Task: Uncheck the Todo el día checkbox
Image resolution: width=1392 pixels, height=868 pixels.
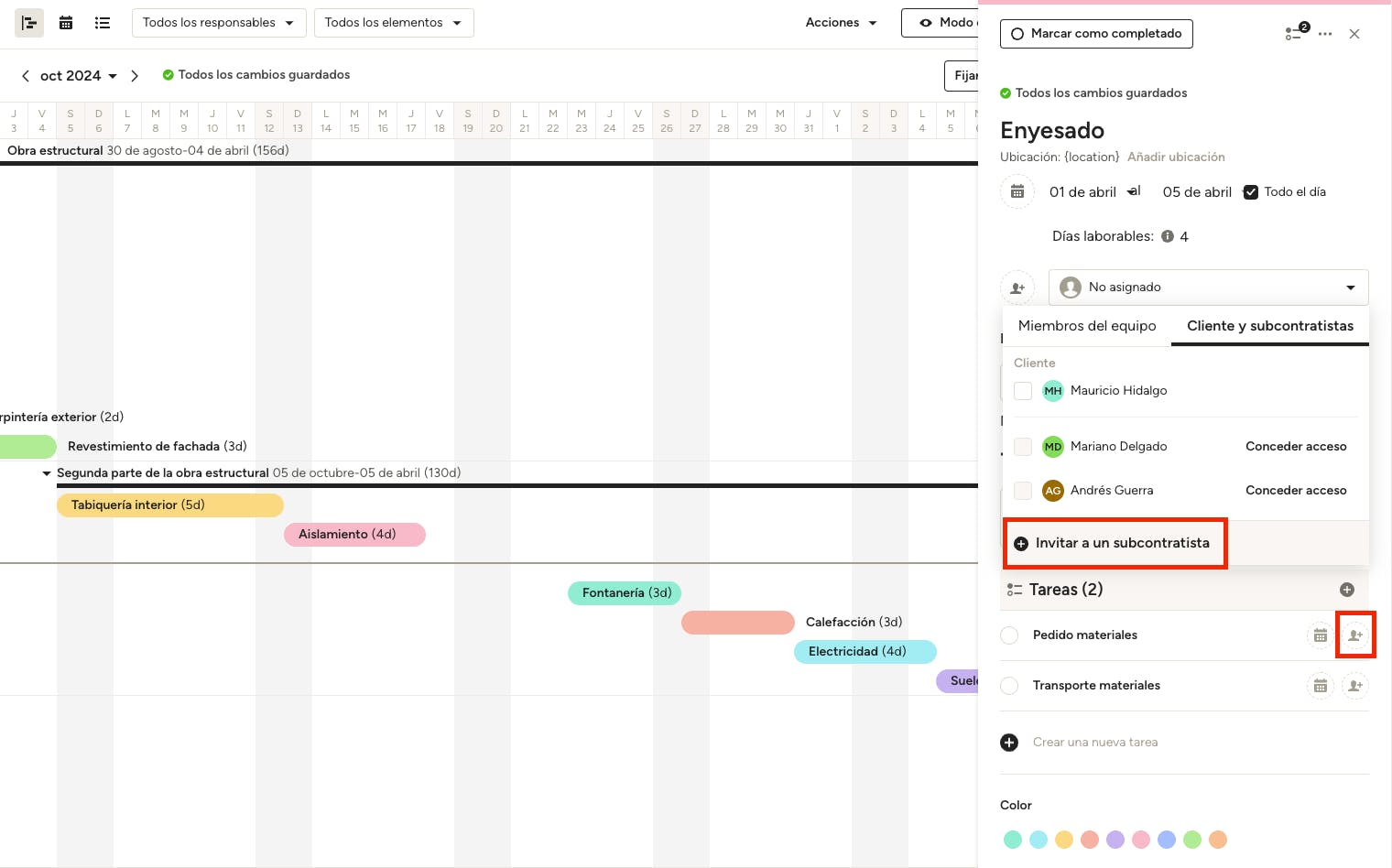Action: click(x=1250, y=192)
